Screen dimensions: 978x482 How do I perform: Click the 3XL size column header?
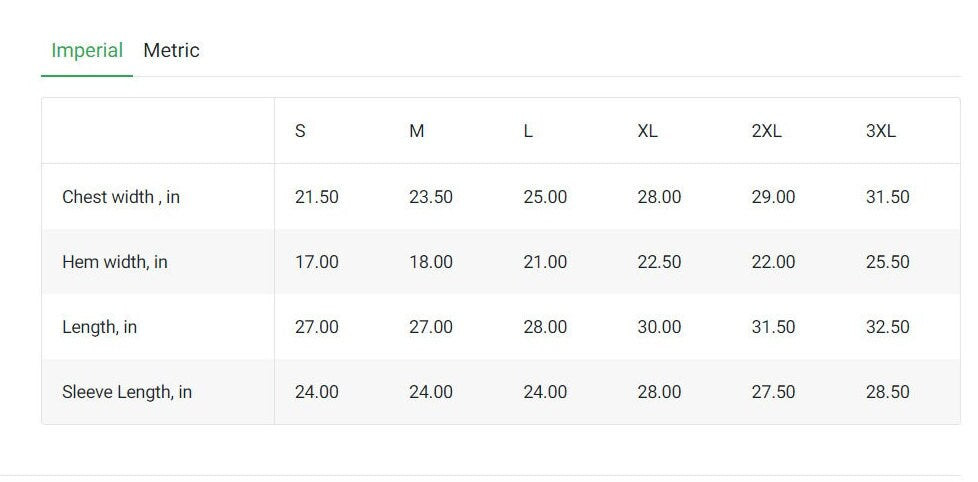coord(881,131)
